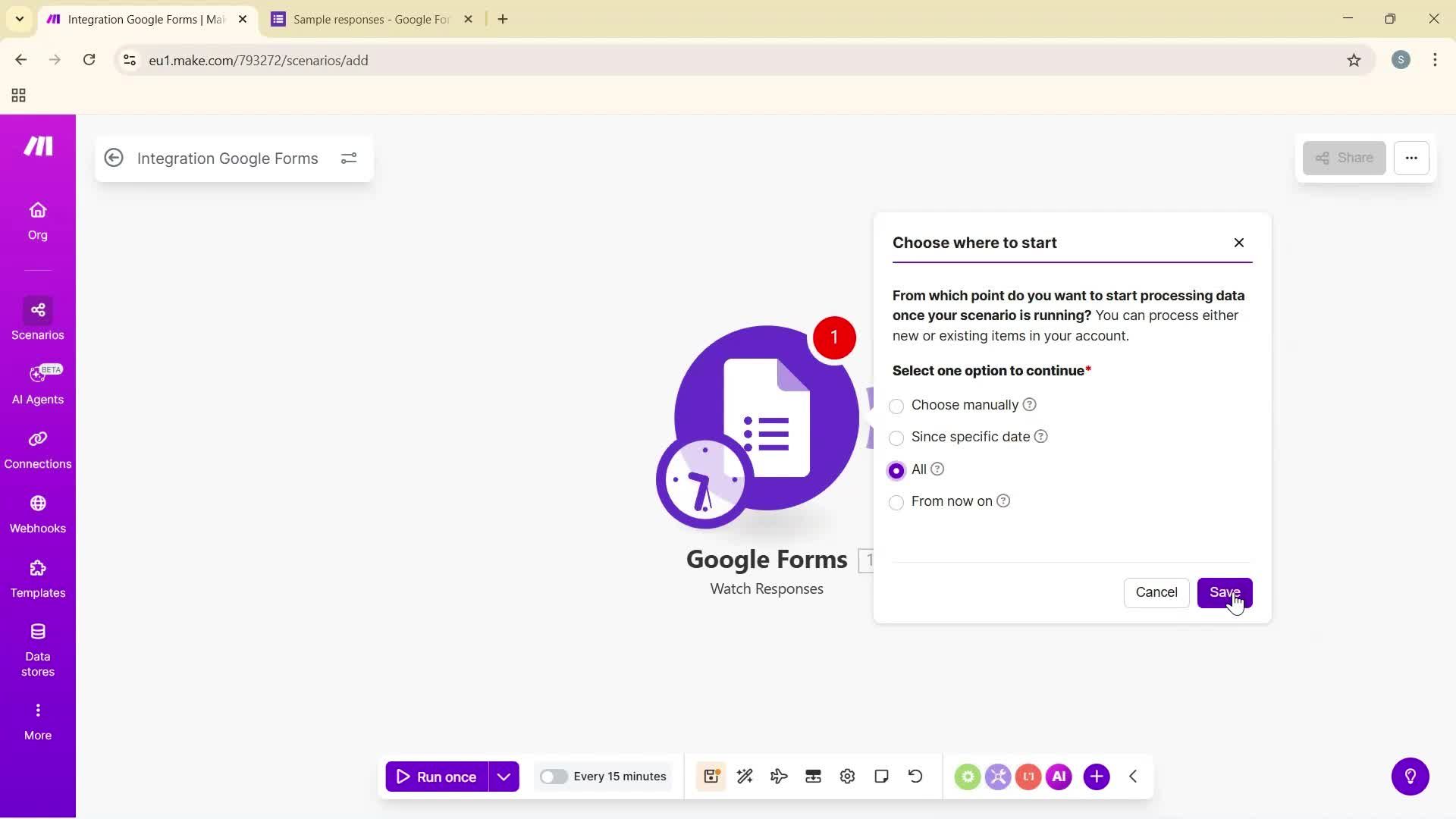Collapse the floating toolbar with left chevron
Image resolution: width=1456 pixels, height=819 pixels.
tap(1133, 776)
